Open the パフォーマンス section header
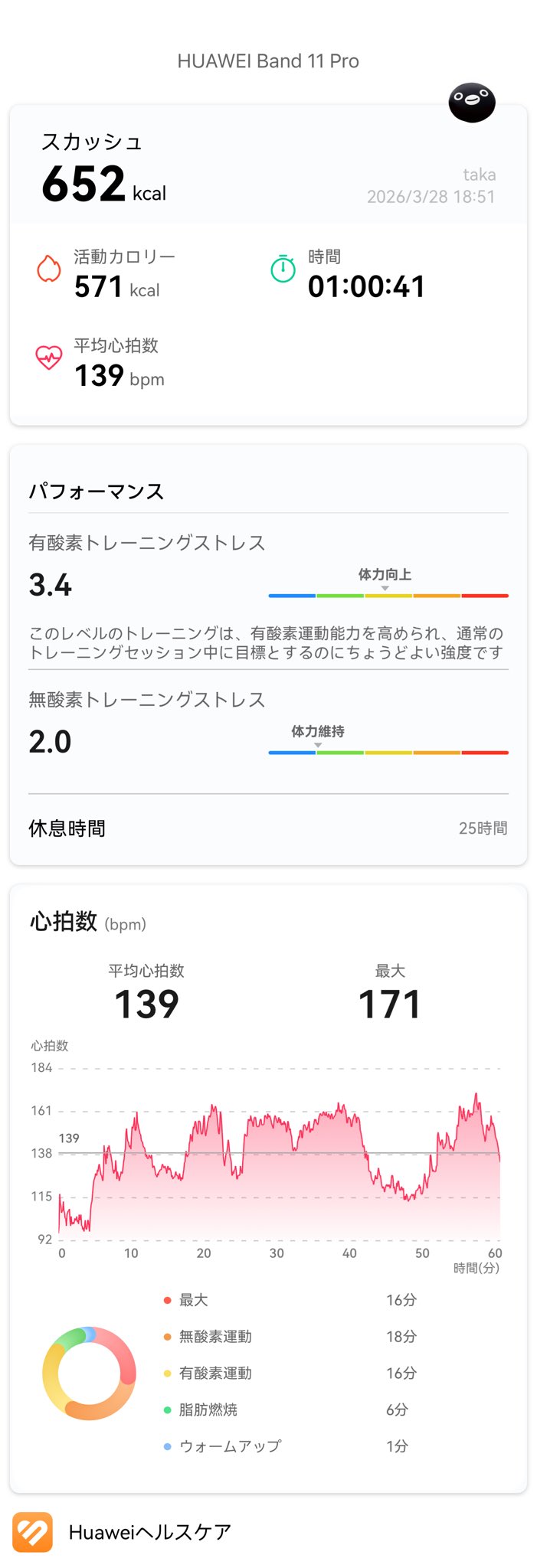This screenshot has width=537, height=1568. click(97, 492)
